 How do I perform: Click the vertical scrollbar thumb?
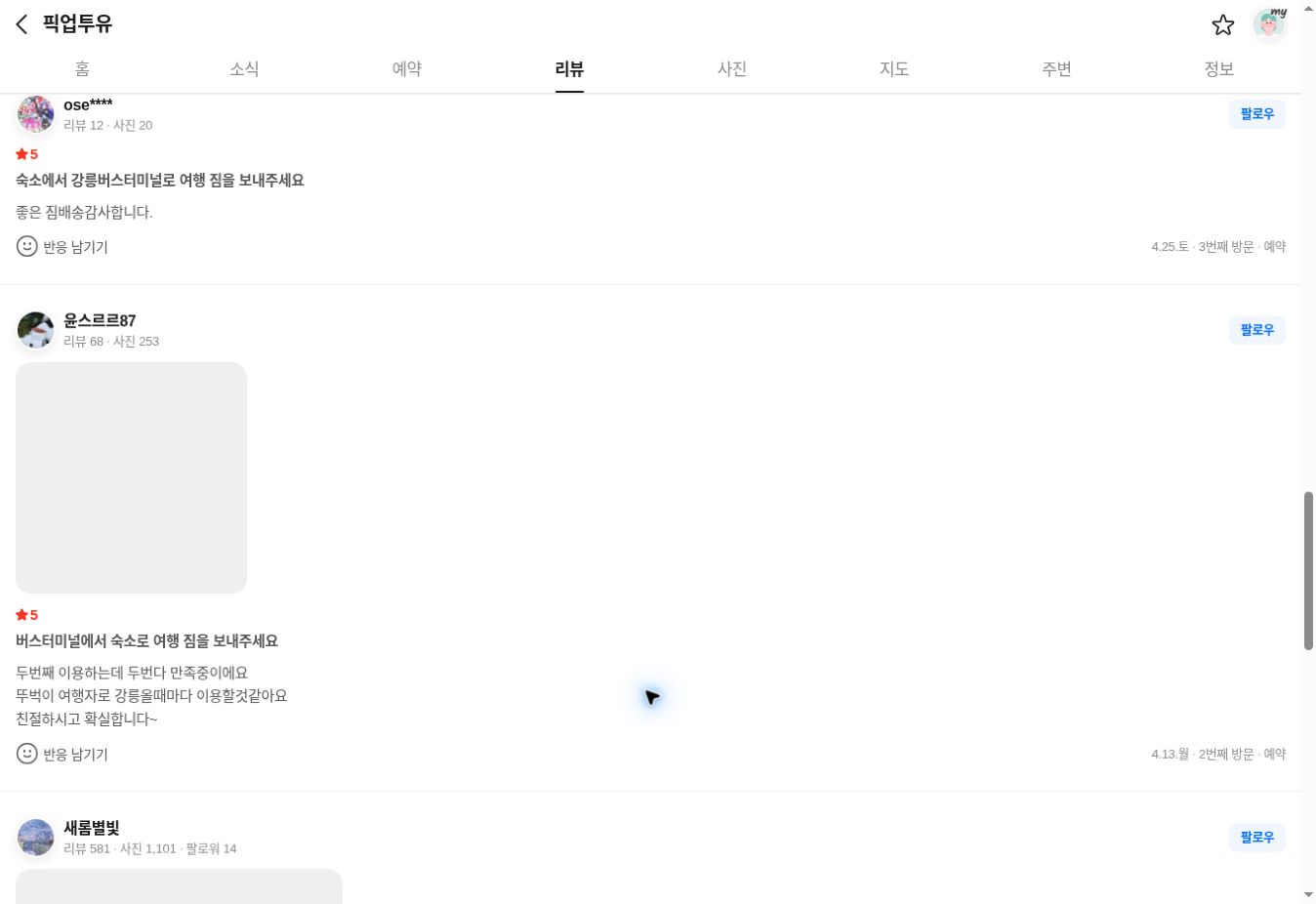1308,571
